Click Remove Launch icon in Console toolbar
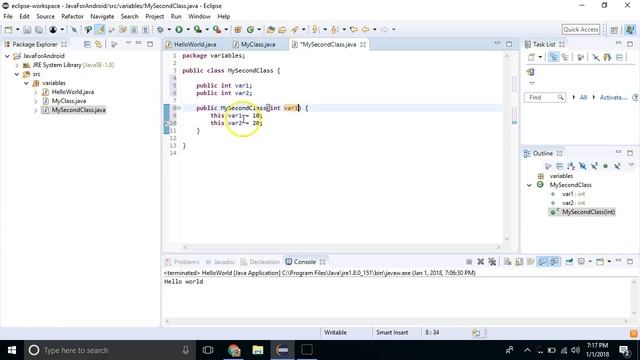The image size is (640, 360). pyautogui.click(x=480, y=262)
